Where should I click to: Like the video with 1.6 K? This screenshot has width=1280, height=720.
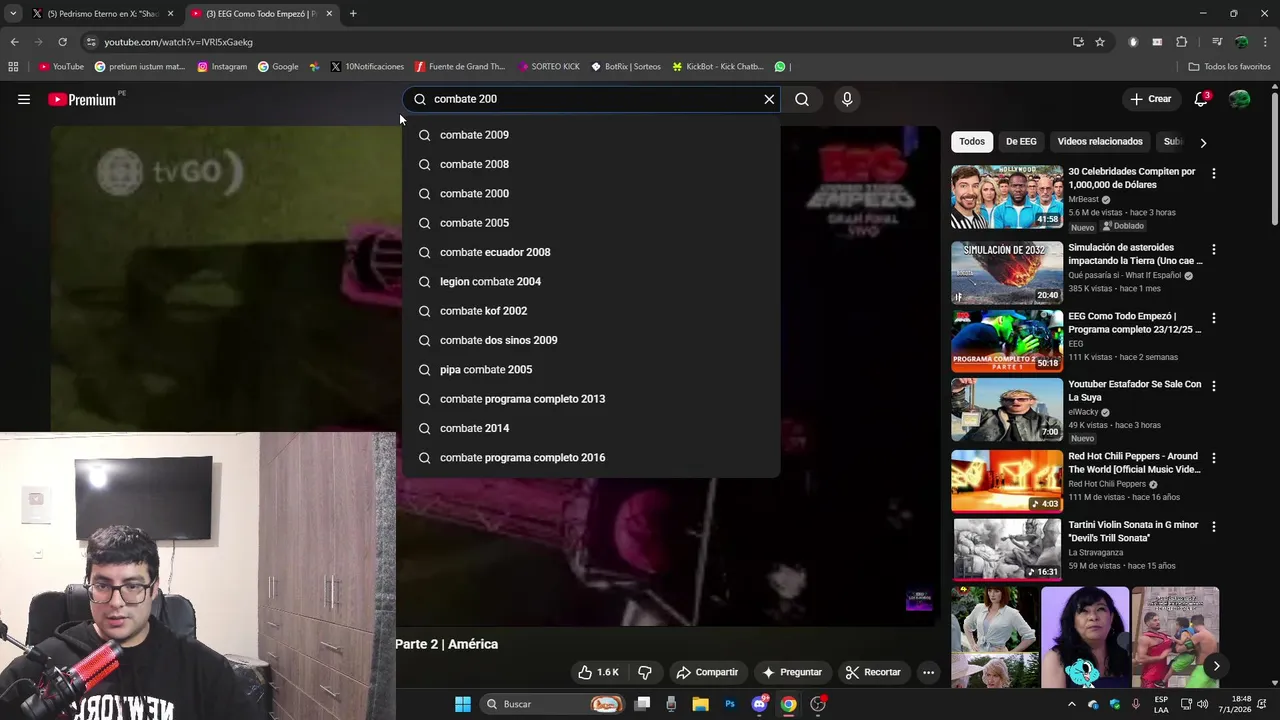click(x=598, y=672)
